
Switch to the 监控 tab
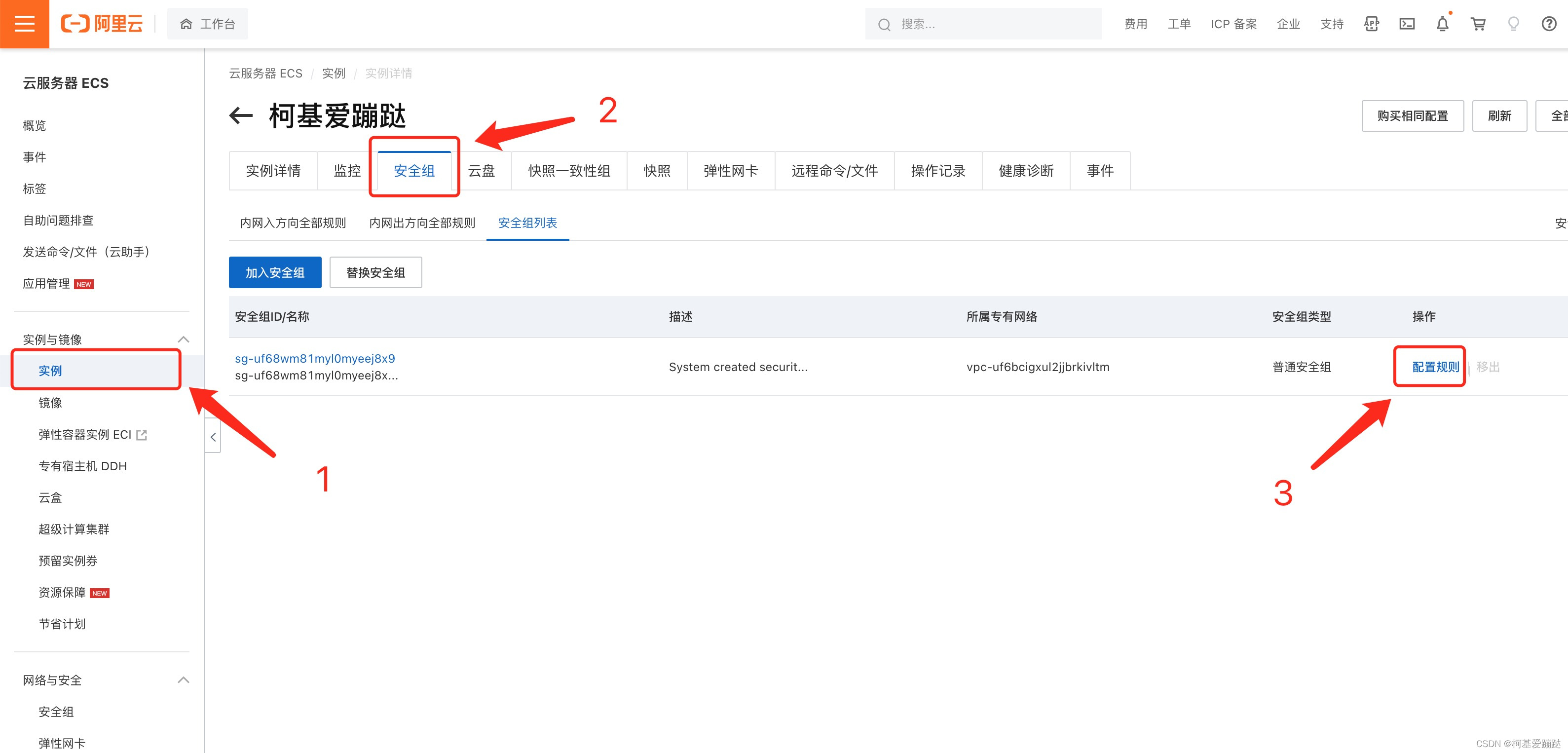point(347,171)
